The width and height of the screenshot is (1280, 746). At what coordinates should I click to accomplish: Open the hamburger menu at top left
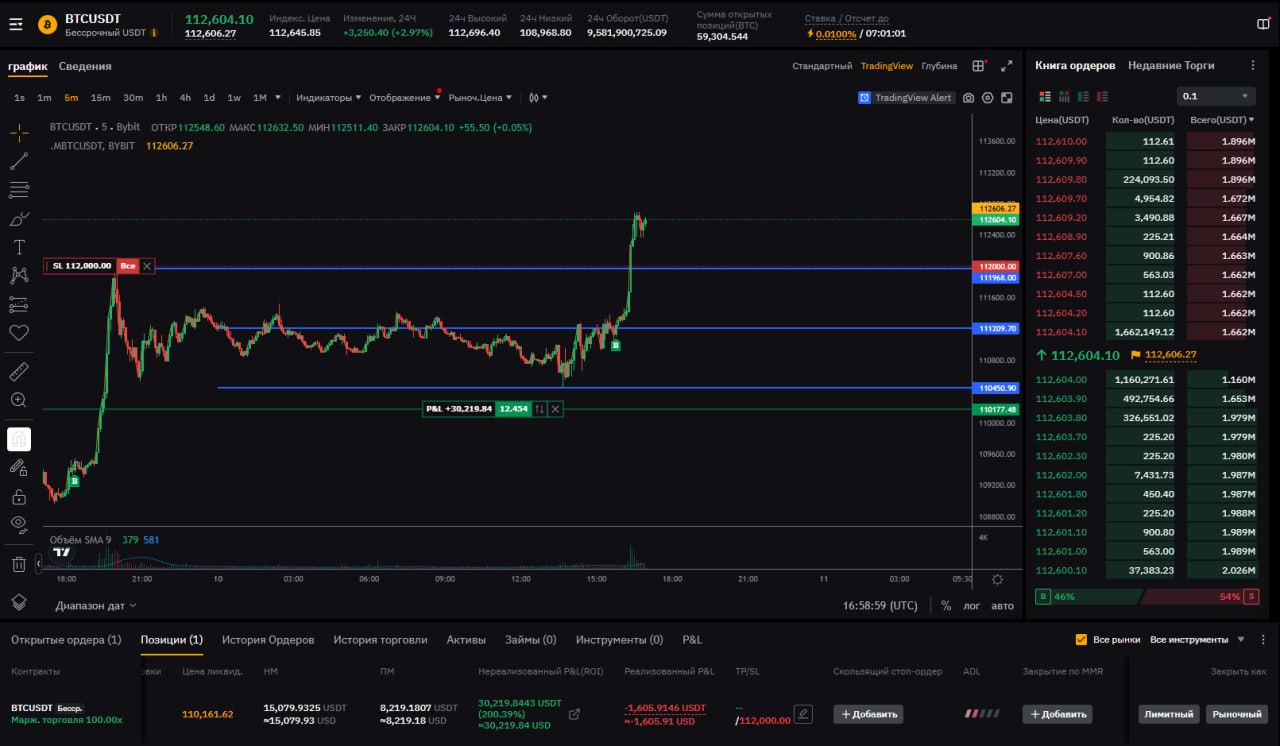pyautogui.click(x=15, y=24)
